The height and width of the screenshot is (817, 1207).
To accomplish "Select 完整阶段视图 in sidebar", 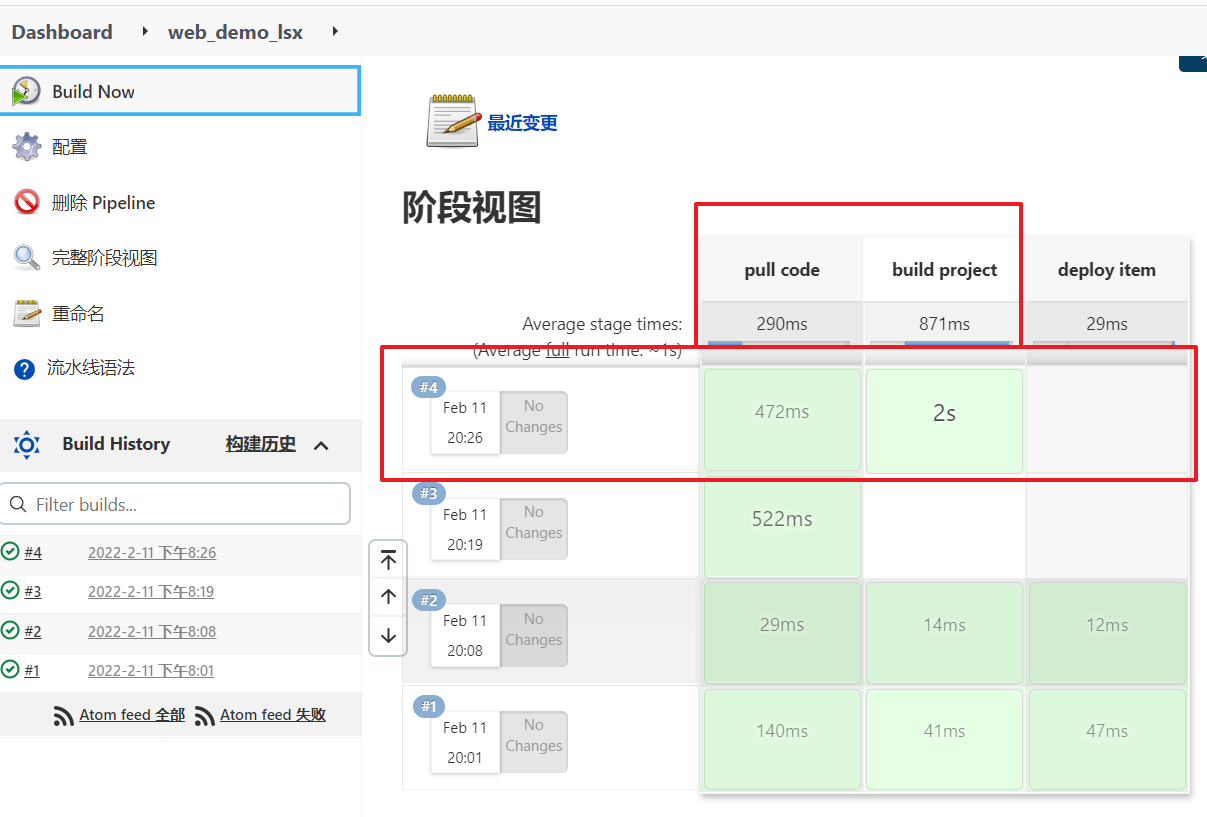I will pos(105,258).
